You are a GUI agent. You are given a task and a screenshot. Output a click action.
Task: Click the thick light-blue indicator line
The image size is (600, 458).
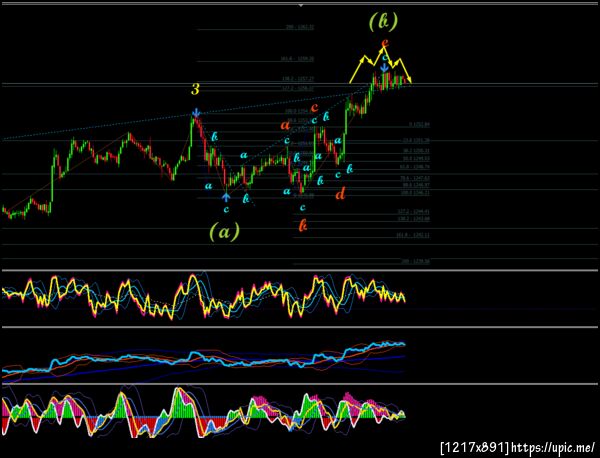203,356
